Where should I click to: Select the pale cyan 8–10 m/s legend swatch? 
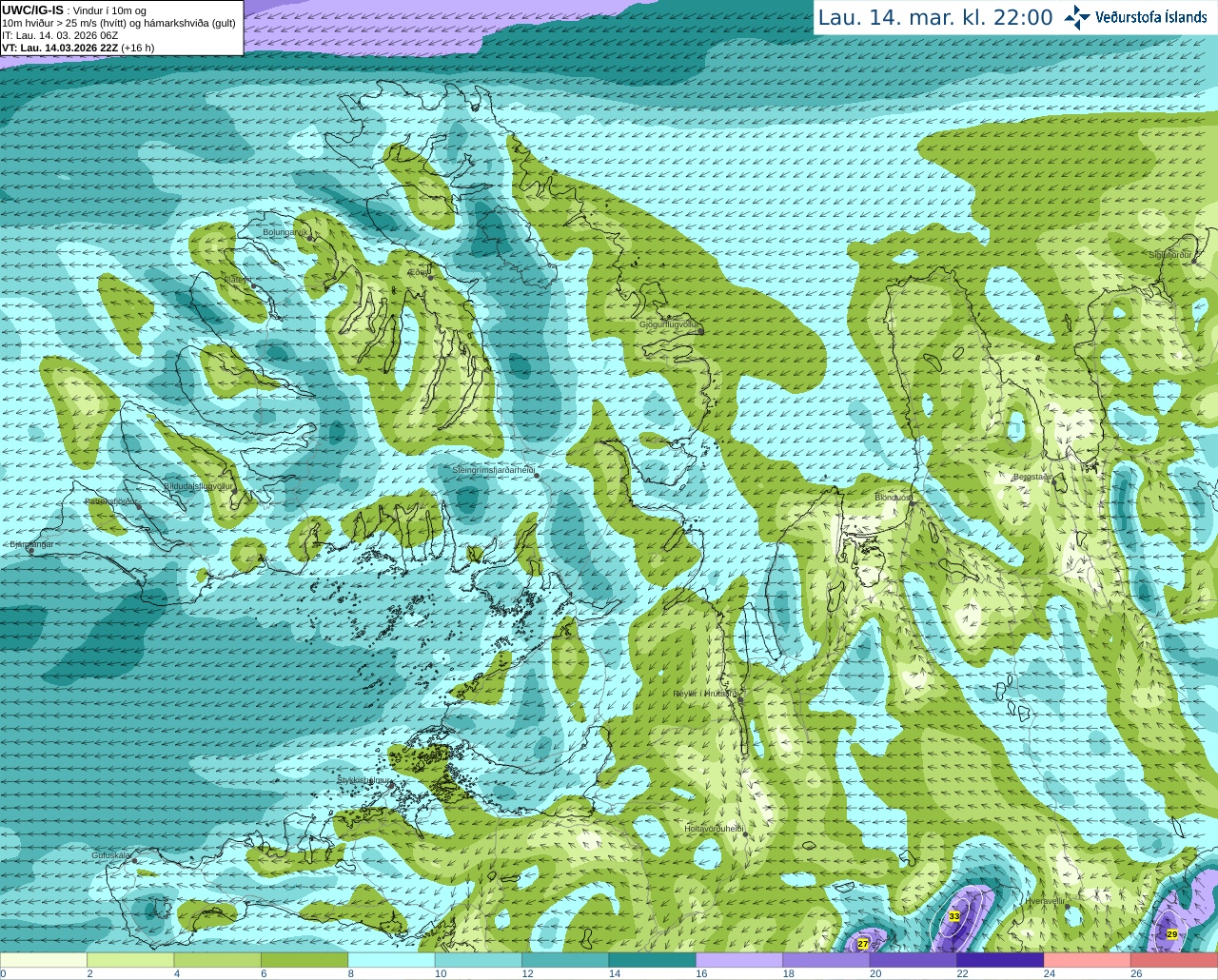(x=392, y=960)
